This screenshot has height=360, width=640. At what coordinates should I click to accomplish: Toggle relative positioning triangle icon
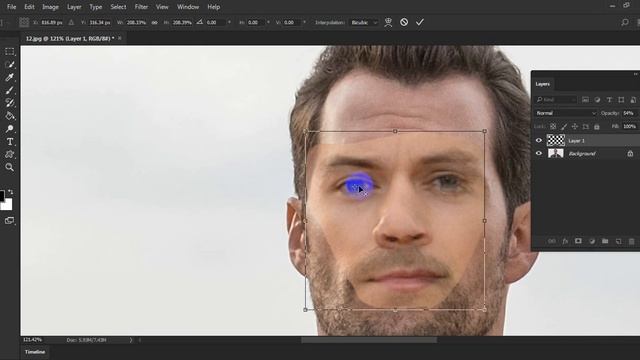pyautogui.click(x=71, y=22)
